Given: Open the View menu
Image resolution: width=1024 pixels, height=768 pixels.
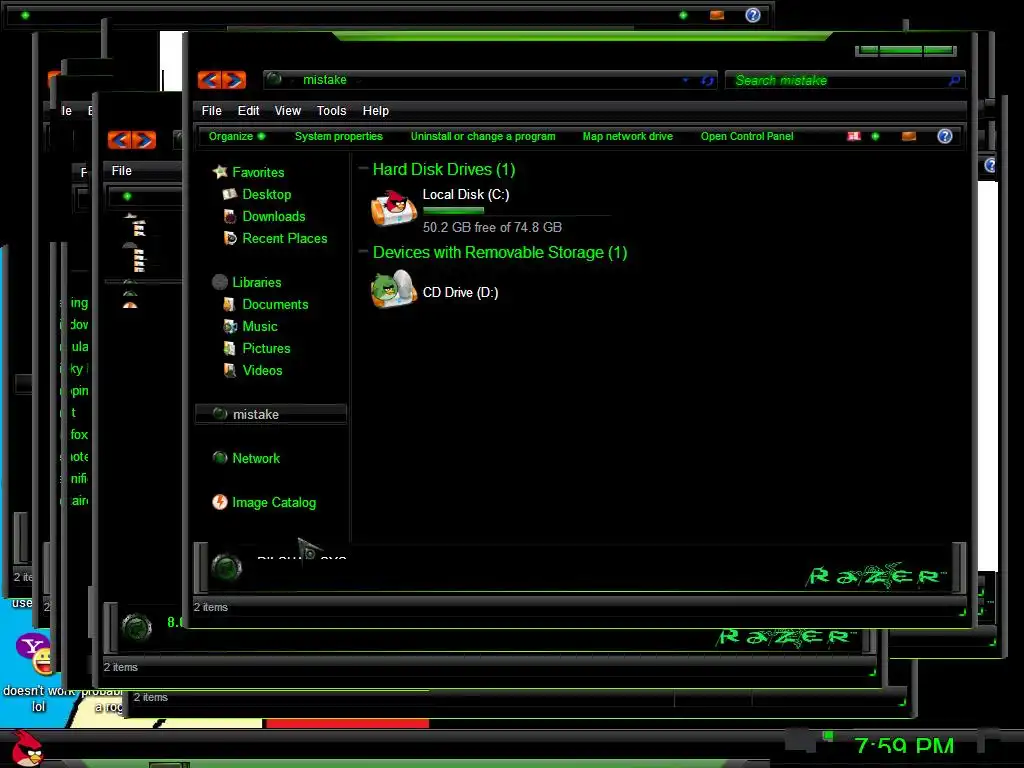Looking at the screenshot, I should click(x=287, y=110).
